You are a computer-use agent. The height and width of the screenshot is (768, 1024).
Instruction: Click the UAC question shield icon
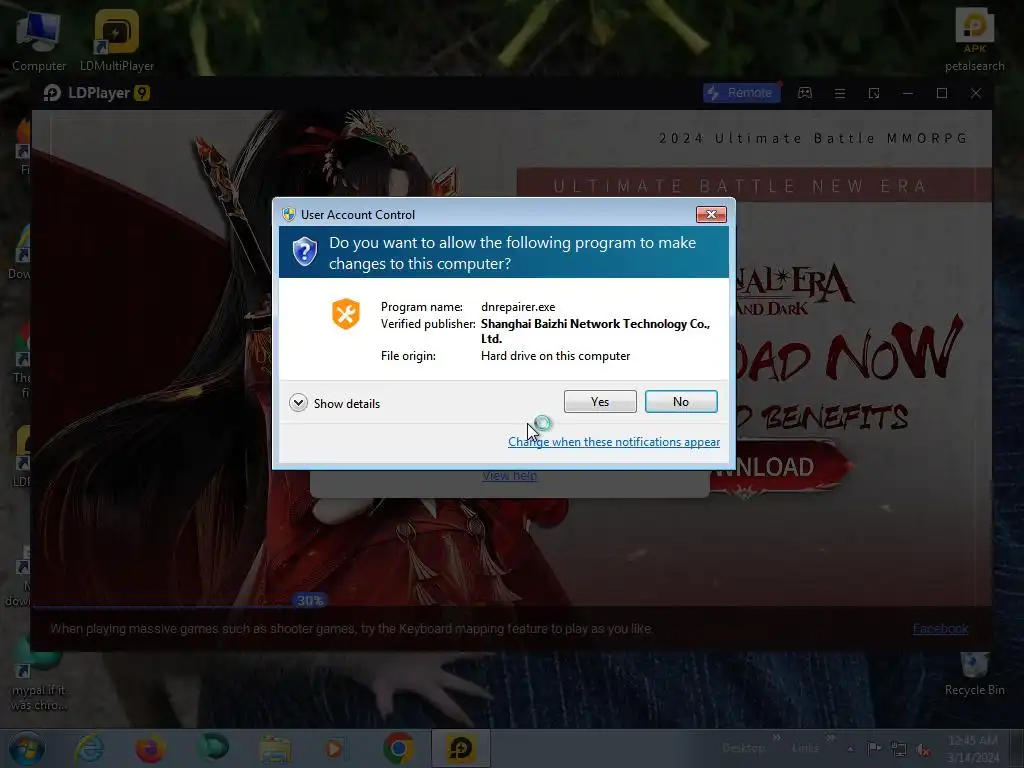(x=304, y=251)
